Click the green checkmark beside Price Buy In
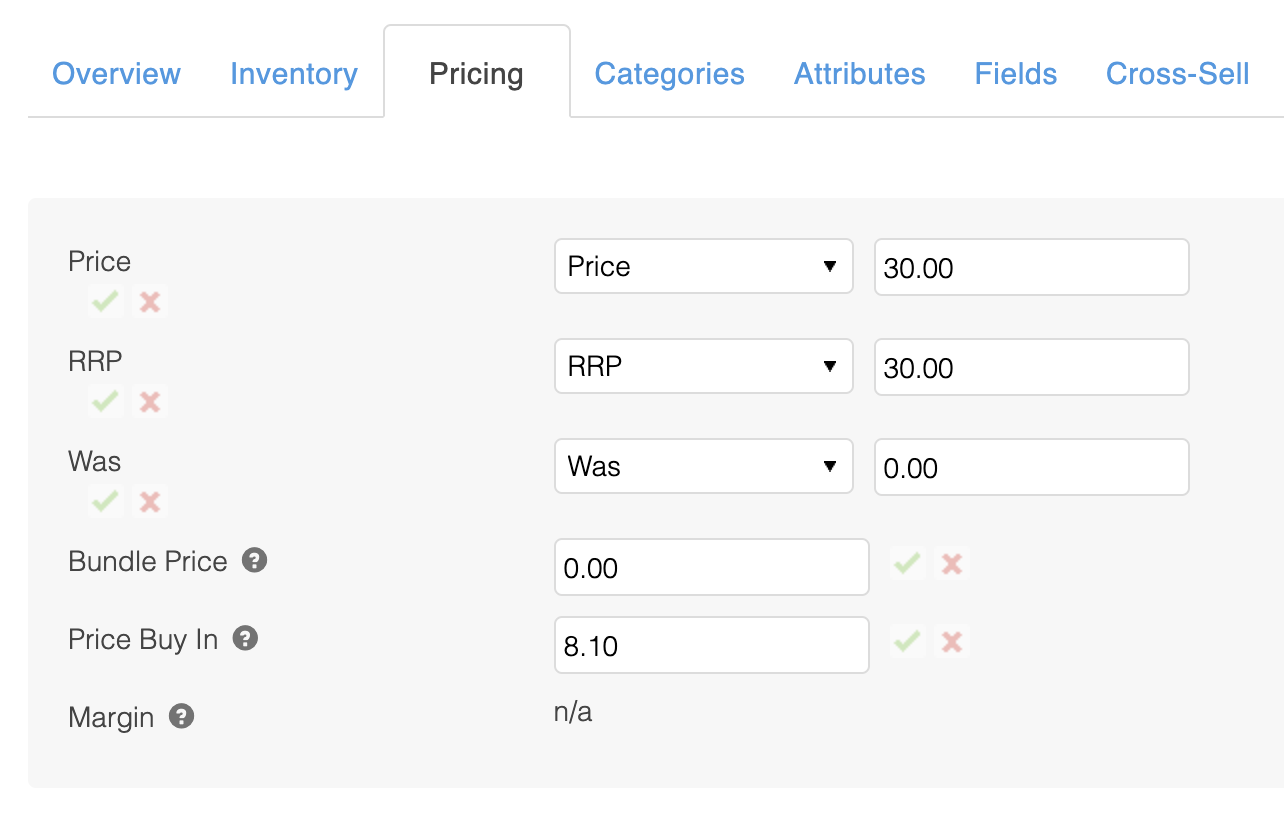Viewport: 1284px width, 820px height. (x=907, y=641)
